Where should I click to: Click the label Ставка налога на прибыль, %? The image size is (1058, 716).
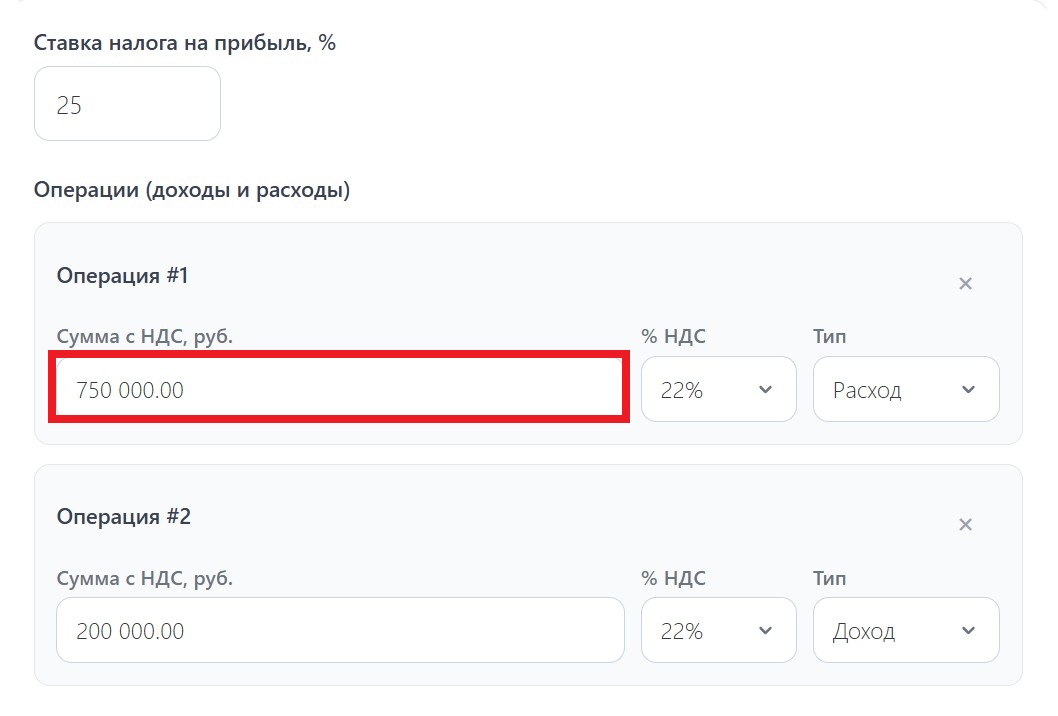pos(185,42)
